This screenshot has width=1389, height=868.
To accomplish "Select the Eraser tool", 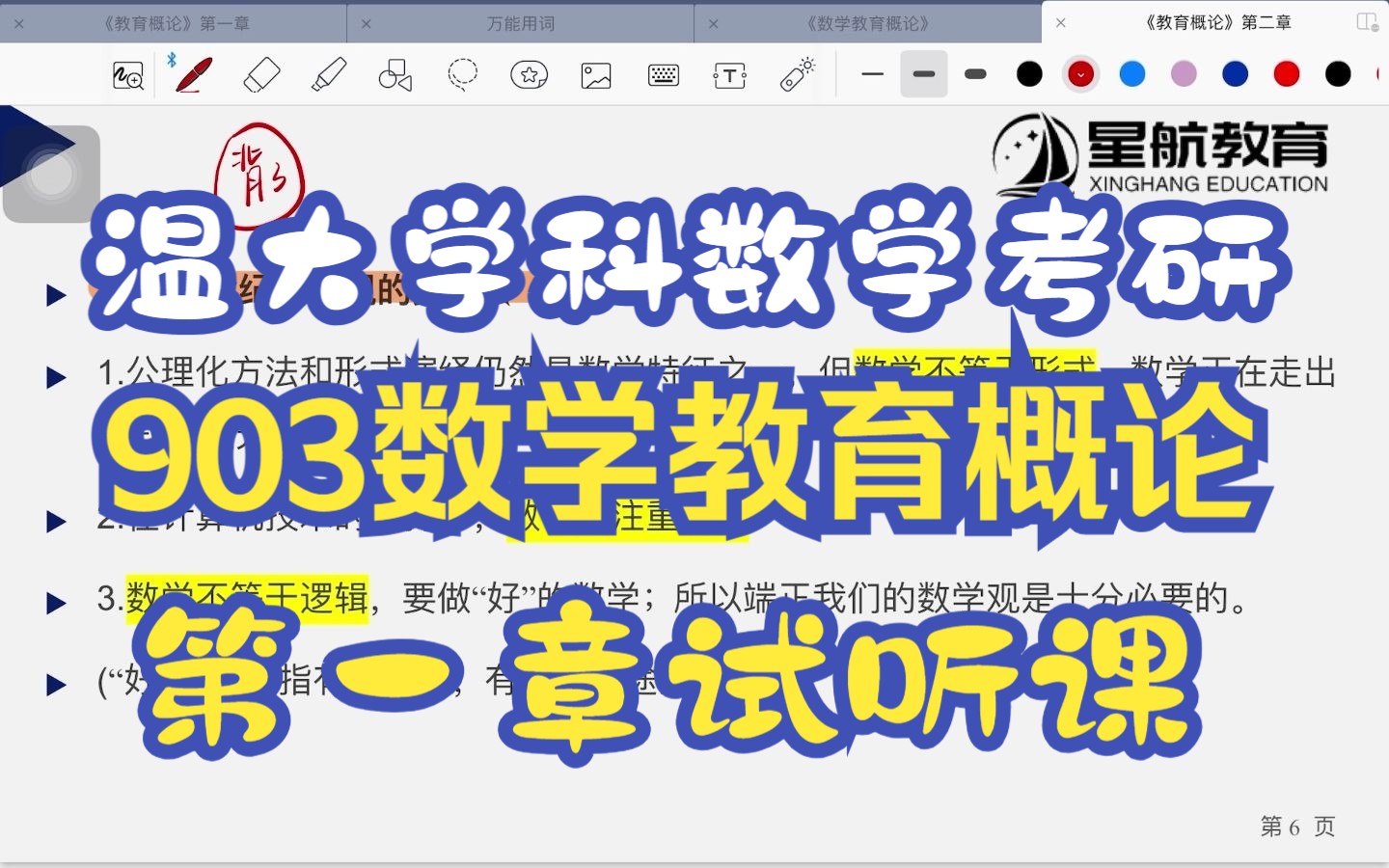I will tap(261, 74).
